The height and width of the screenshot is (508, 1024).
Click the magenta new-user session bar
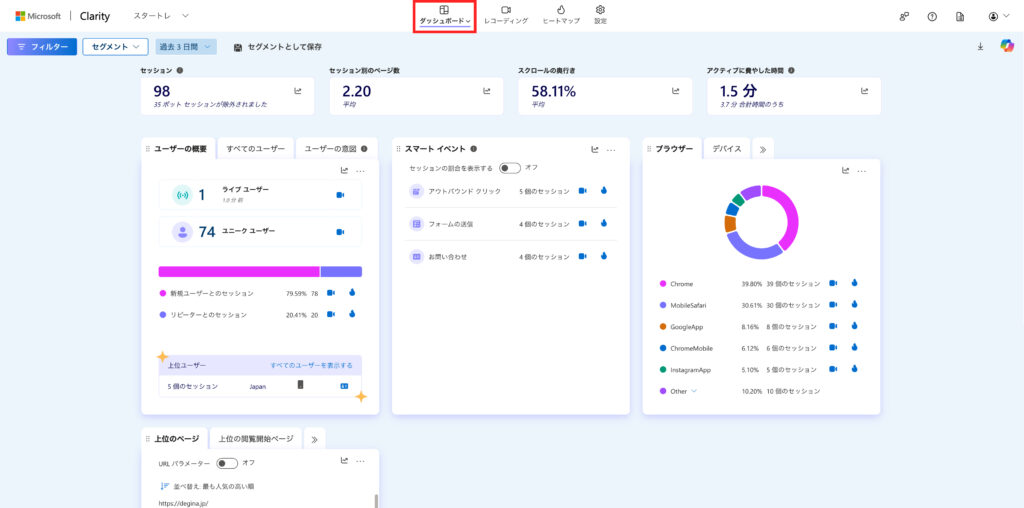coord(238,271)
